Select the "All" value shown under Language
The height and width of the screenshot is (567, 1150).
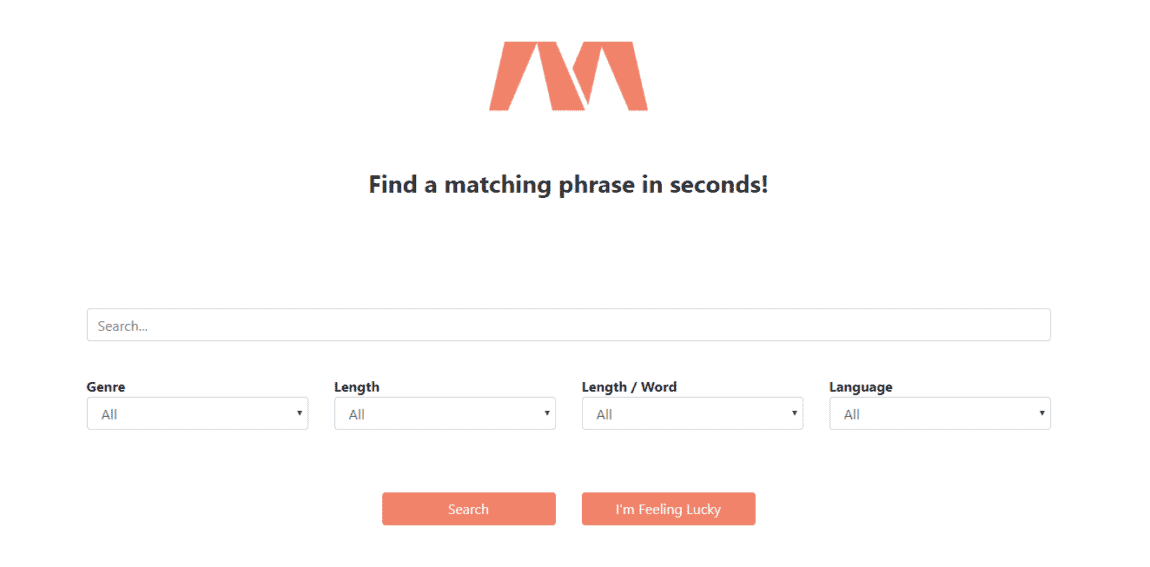click(852, 414)
